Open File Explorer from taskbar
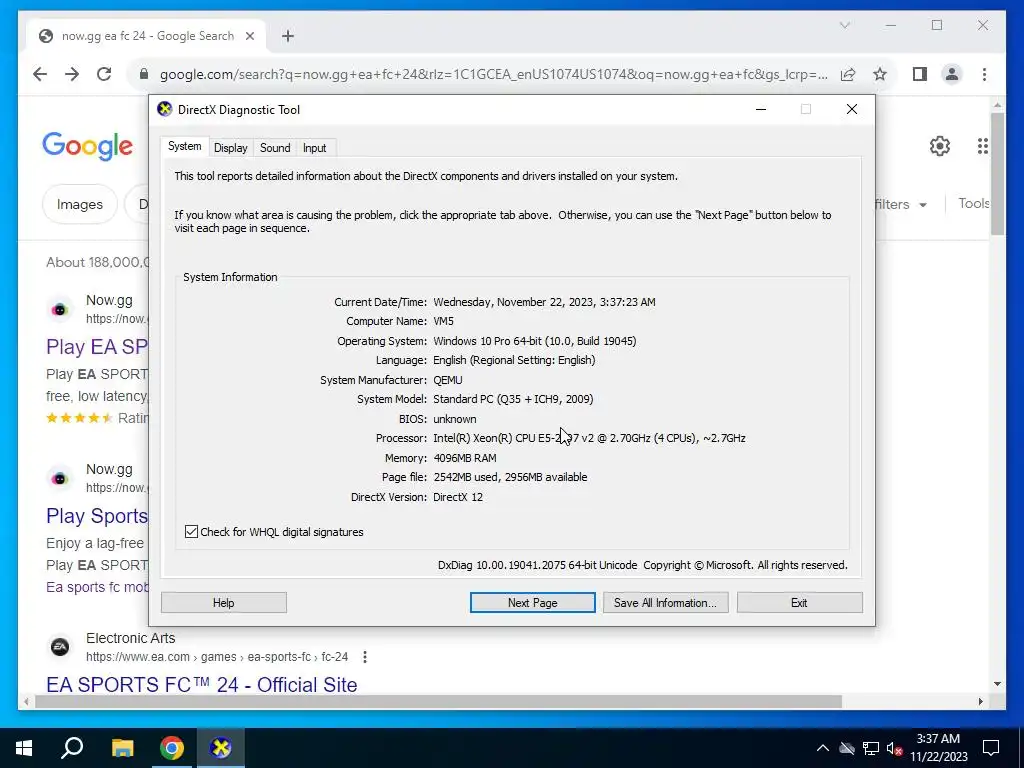 [122, 748]
